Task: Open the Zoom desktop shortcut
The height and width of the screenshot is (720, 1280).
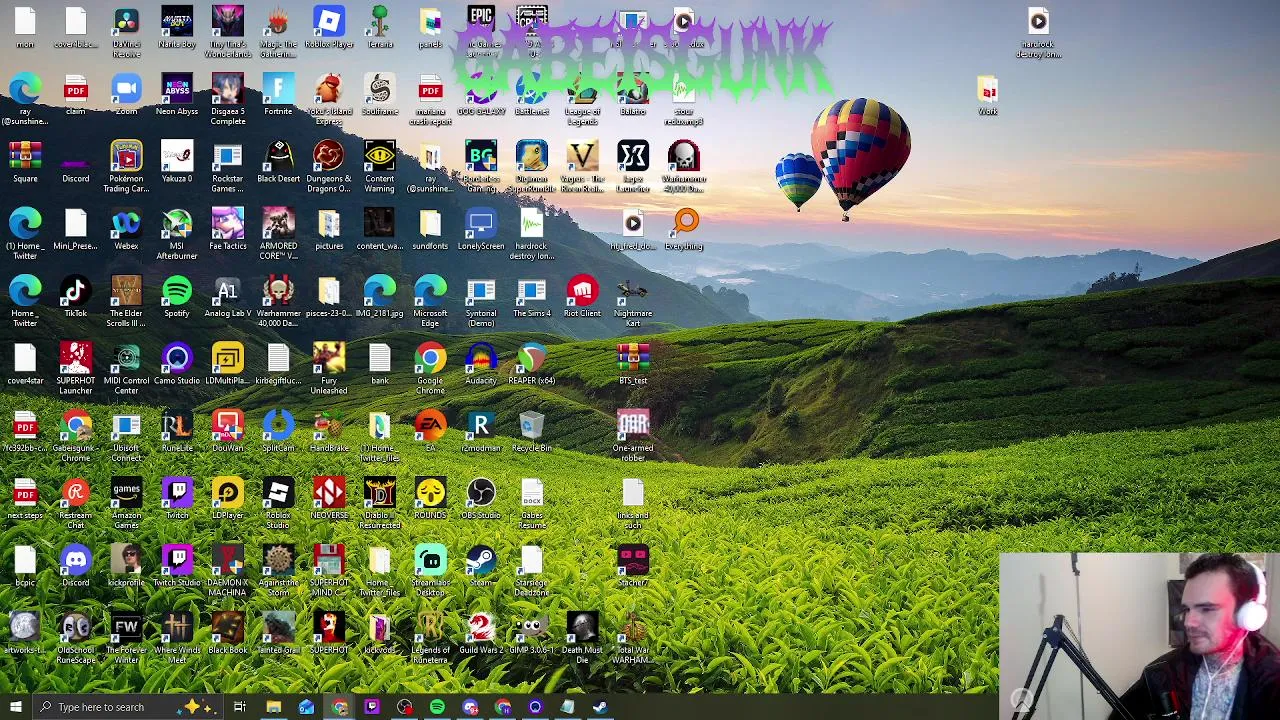Action: 126,94
